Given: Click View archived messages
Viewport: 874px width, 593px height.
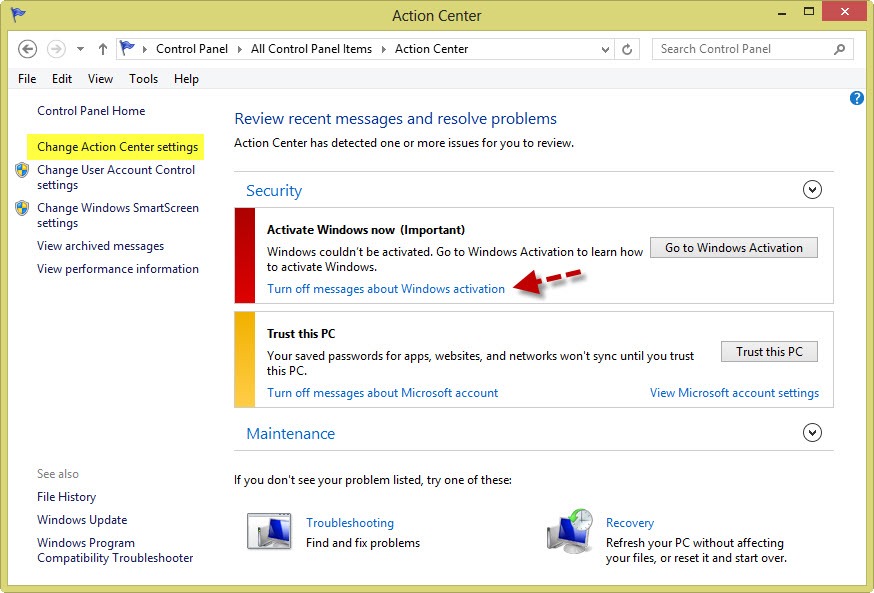Looking at the screenshot, I should click(100, 246).
